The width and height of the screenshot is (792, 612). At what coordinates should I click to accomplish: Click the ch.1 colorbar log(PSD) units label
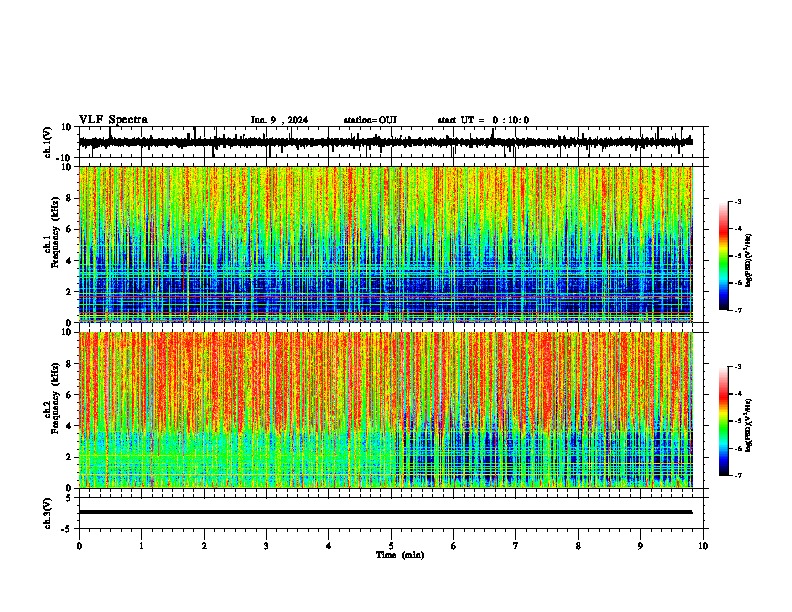(749, 260)
